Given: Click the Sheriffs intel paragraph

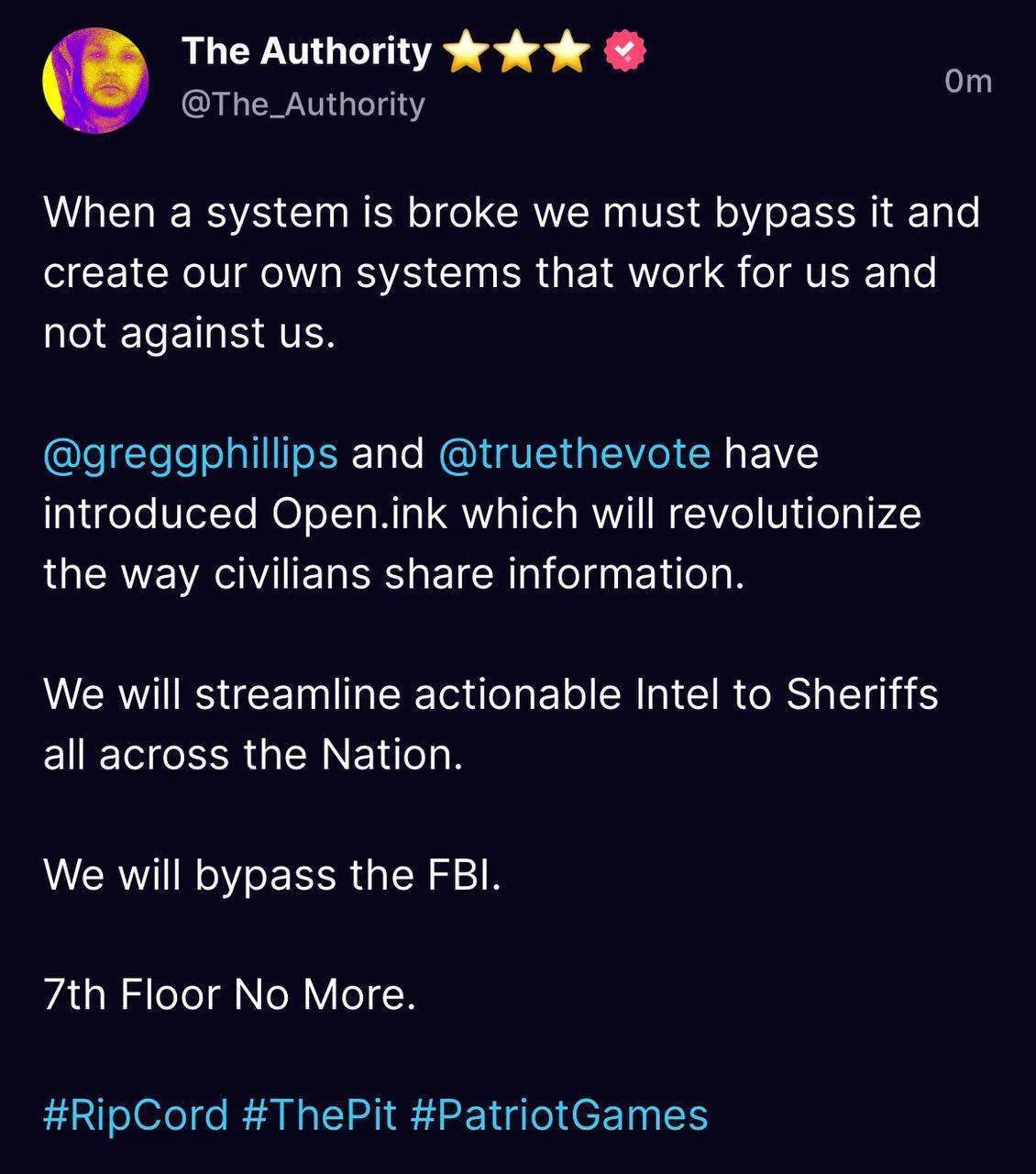Looking at the screenshot, I should [490, 725].
